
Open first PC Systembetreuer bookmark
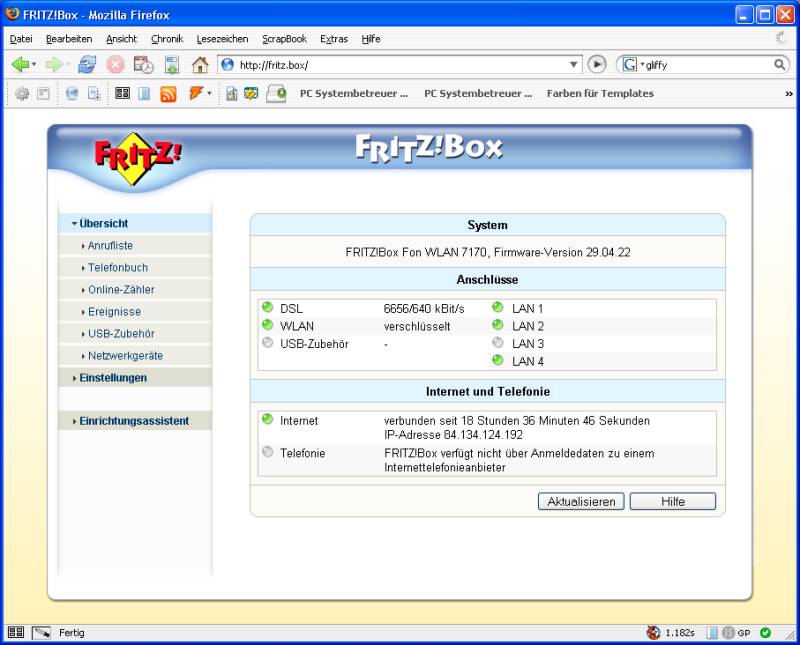(354, 93)
